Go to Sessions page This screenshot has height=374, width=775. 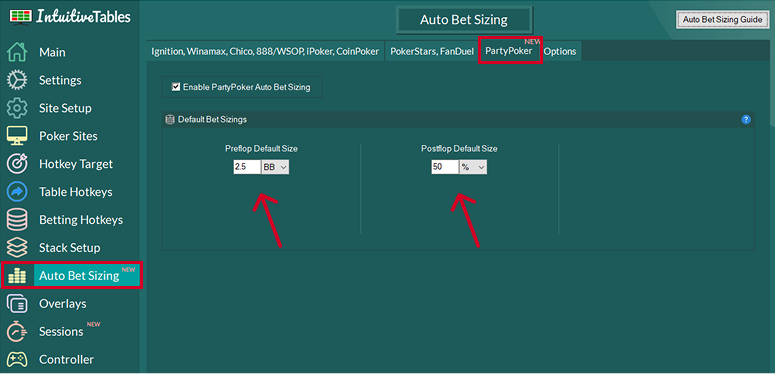[x=61, y=332]
